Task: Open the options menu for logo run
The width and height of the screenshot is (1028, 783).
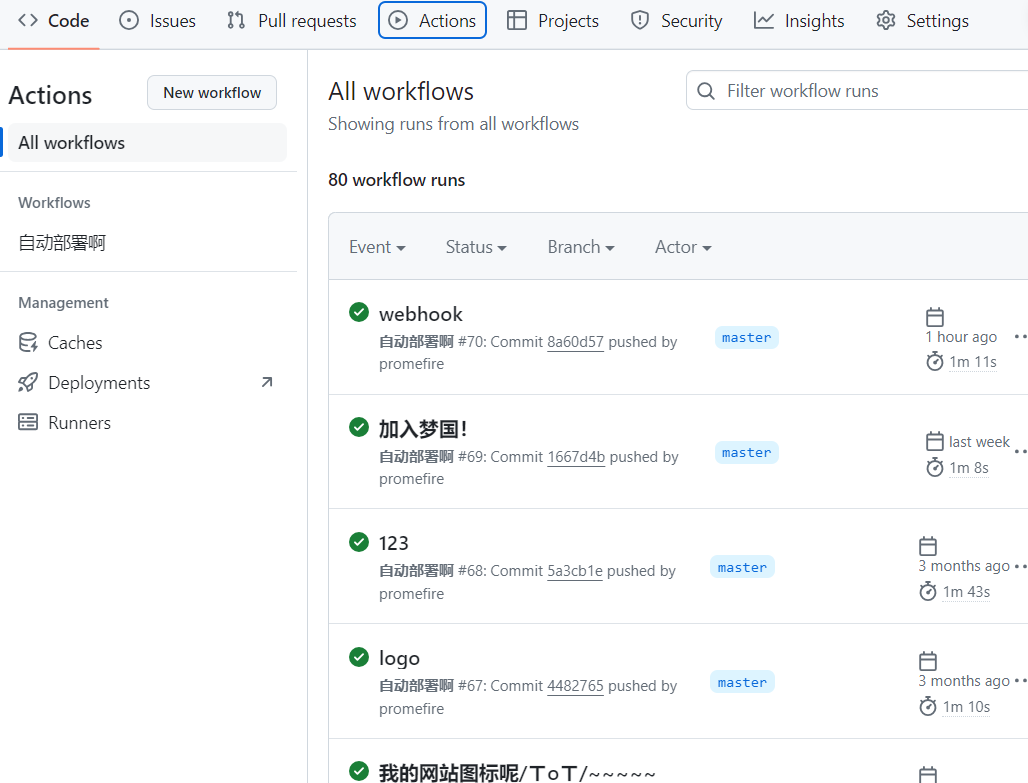Action: click(x=1021, y=681)
